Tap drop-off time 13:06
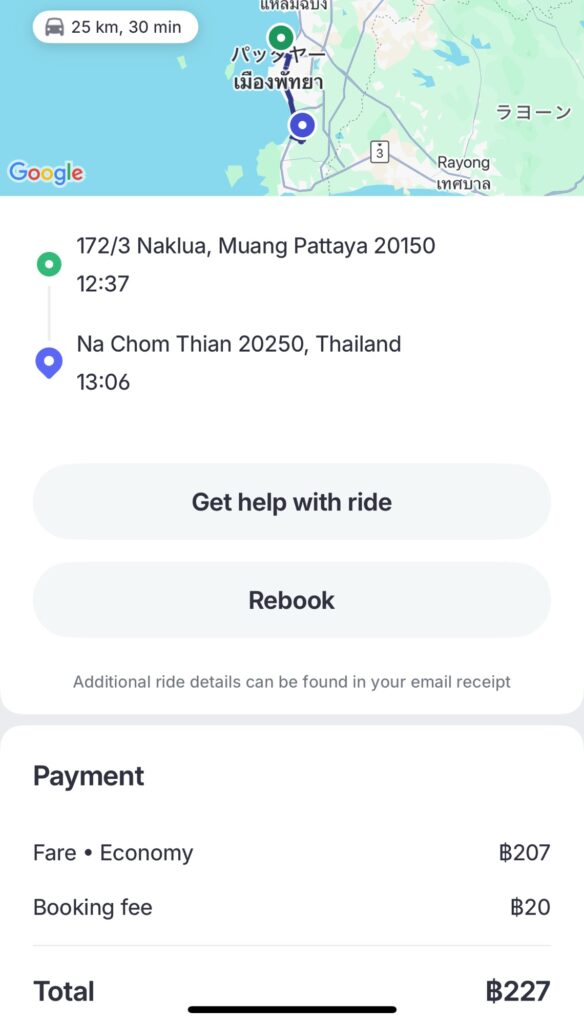This screenshot has width=584, height=1024. coord(103,382)
